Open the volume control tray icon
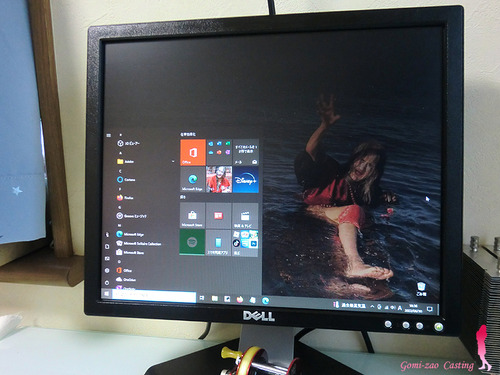This screenshot has width=500, height=375. coord(393,307)
